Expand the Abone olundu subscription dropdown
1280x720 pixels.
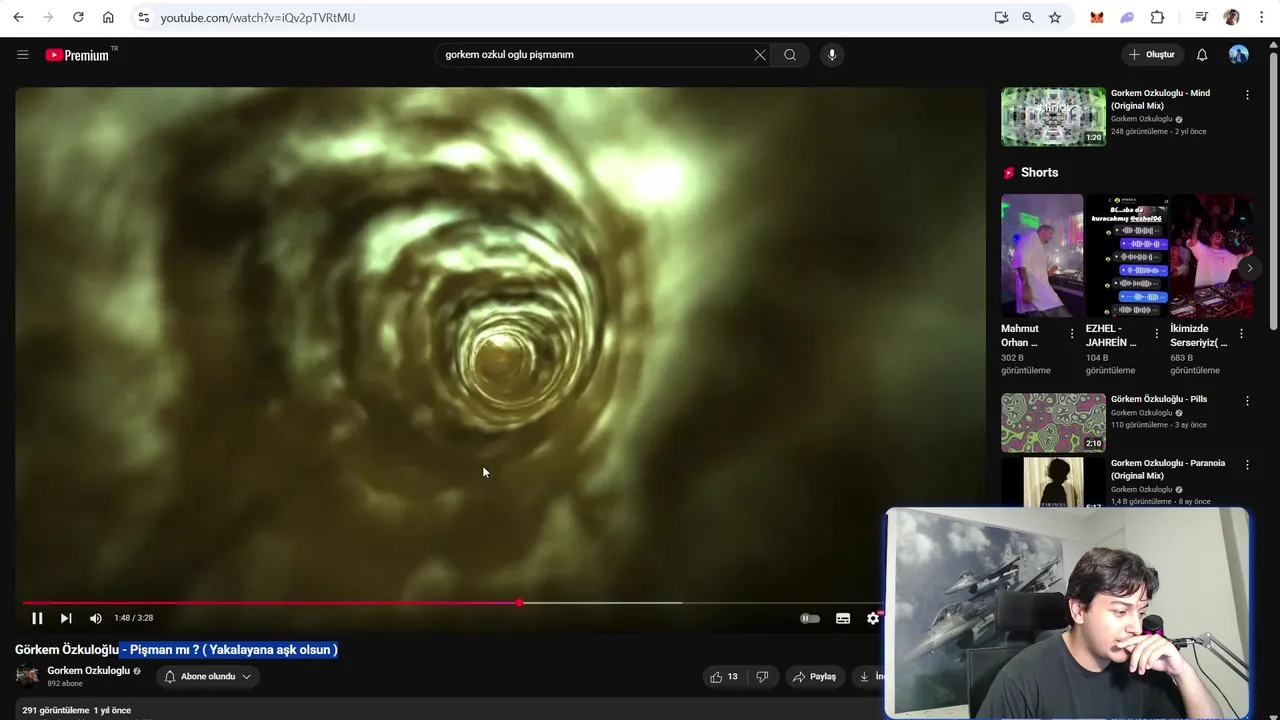[x=208, y=677]
